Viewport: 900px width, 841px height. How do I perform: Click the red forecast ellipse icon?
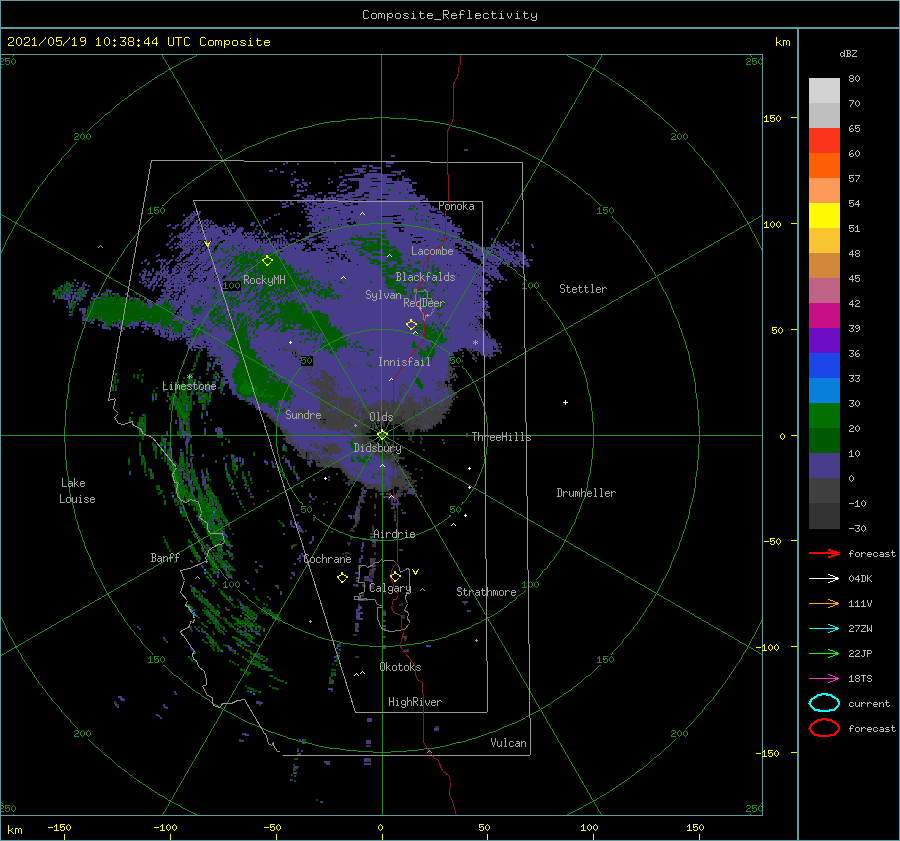pos(824,728)
